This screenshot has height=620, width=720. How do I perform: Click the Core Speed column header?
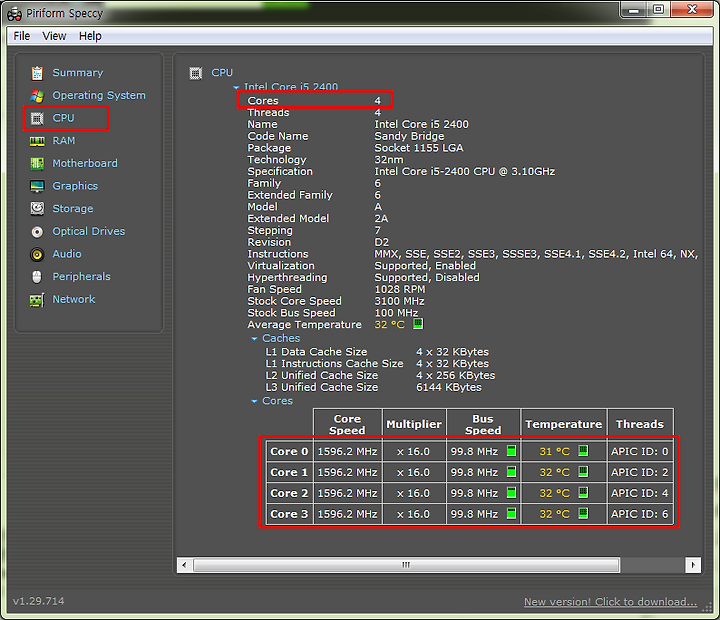pyautogui.click(x=348, y=424)
